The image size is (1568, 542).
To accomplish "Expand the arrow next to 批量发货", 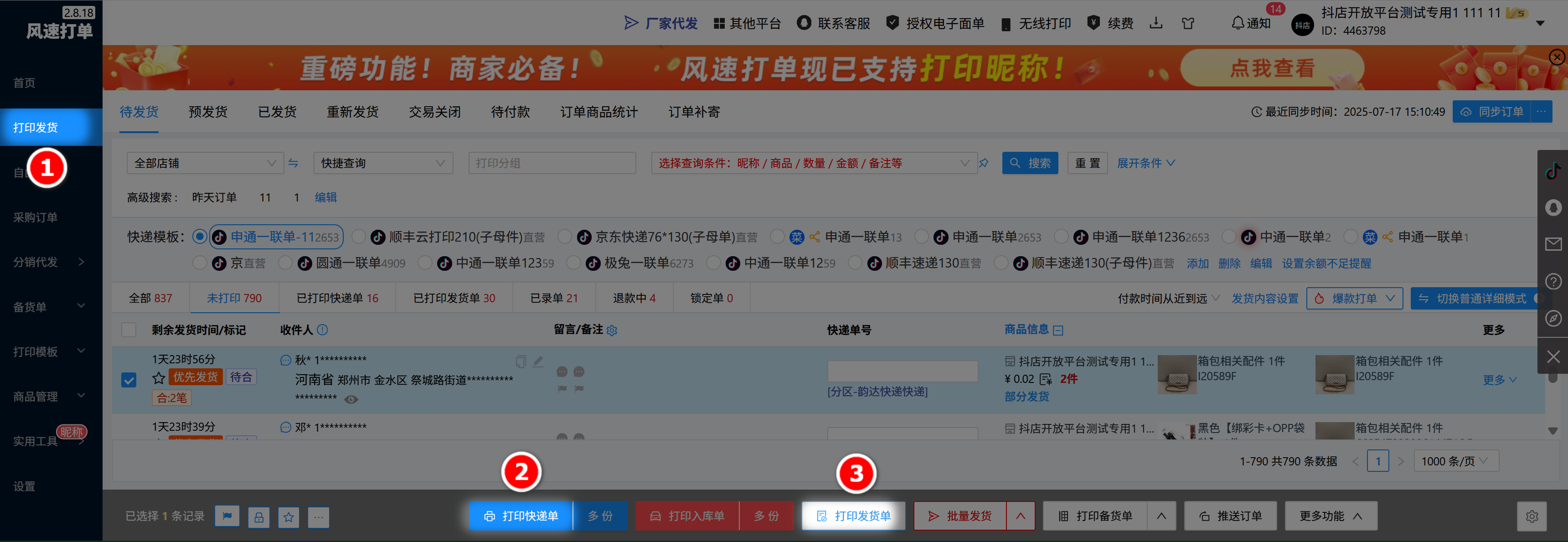I will pos(1020,516).
